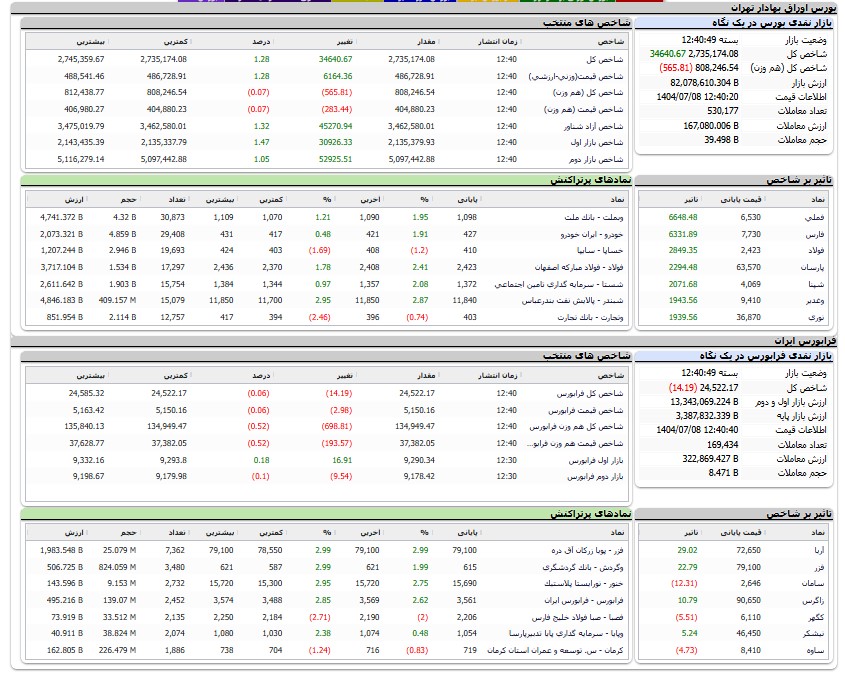The height and width of the screenshot is (681, 845).
Task: Select the خنور - نورایستا پلاستیک symbol
Action: tap(579, 583)
